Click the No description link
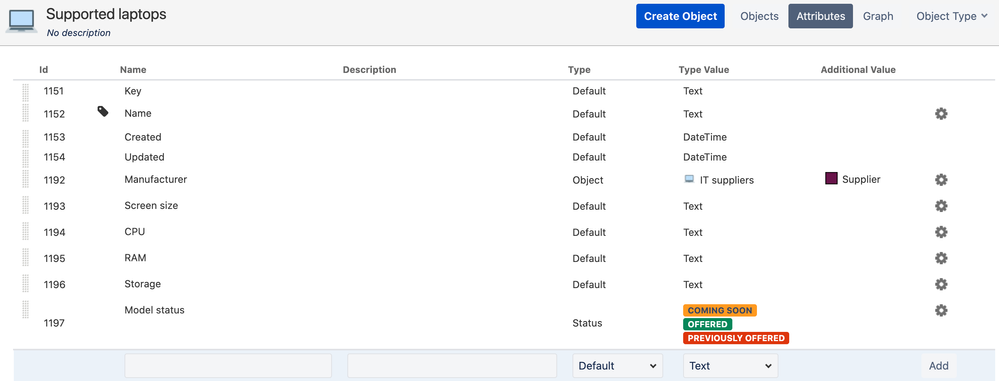This screenshot has height=381, width=999. [x=78, y=32]
